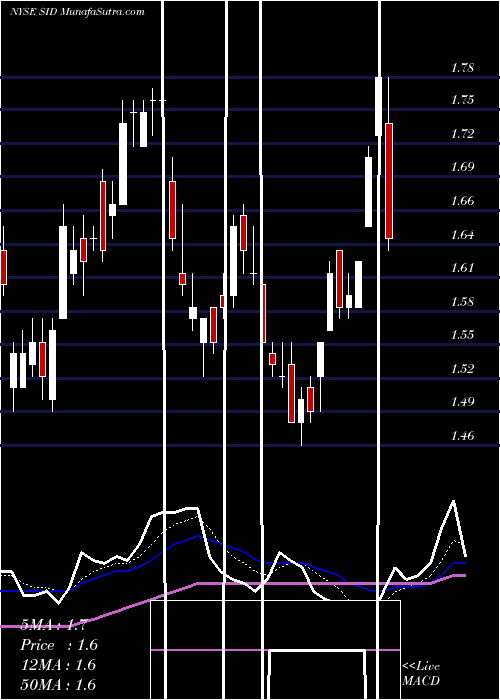Click the 1.78 price axis label
The width and height of the screenshot is (500, 700).
tap(462, 68)
